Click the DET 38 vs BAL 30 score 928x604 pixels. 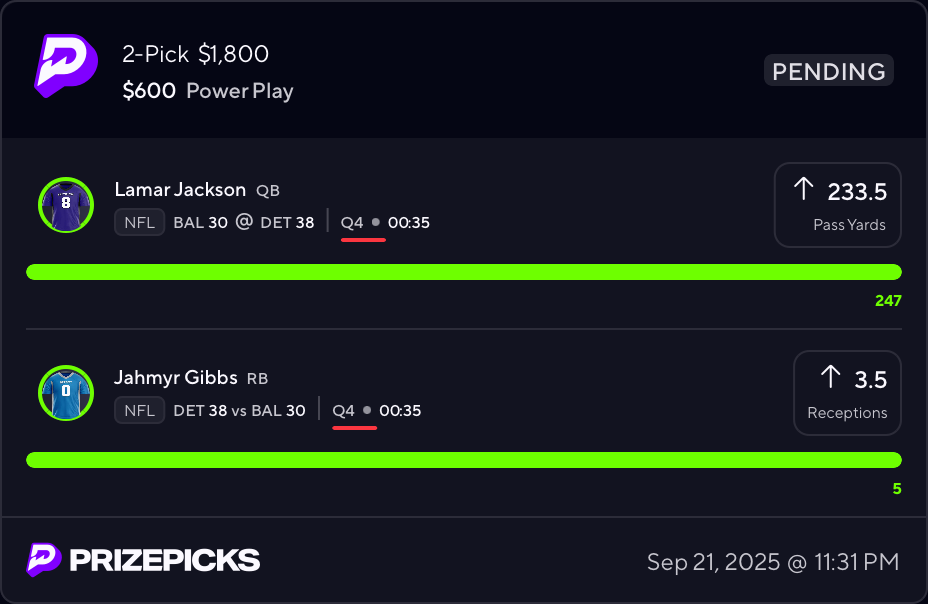coord(239,410)
